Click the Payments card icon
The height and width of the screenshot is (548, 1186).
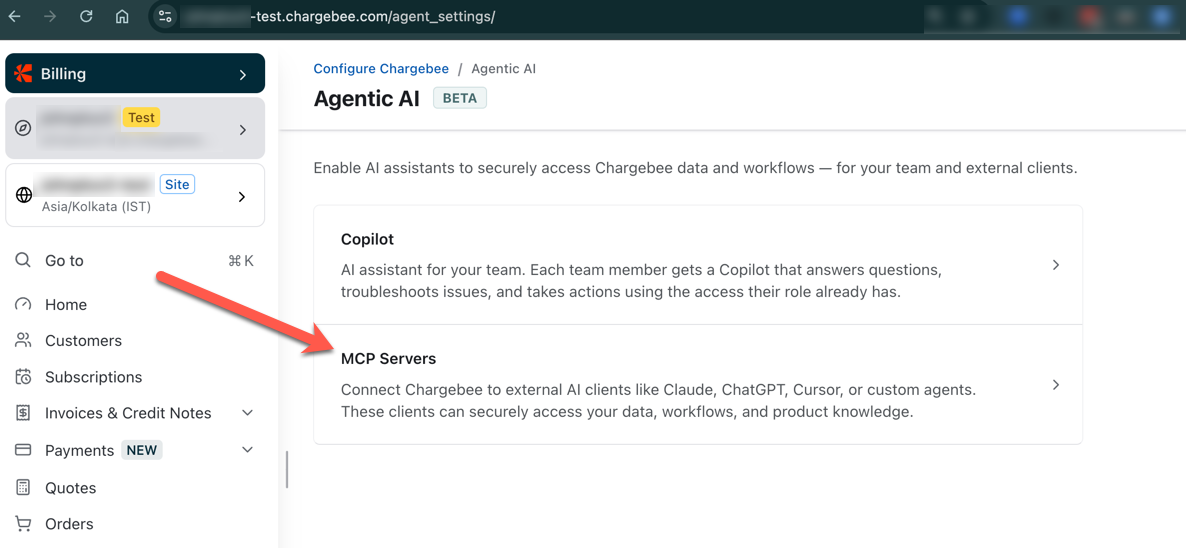coord(23,450)
